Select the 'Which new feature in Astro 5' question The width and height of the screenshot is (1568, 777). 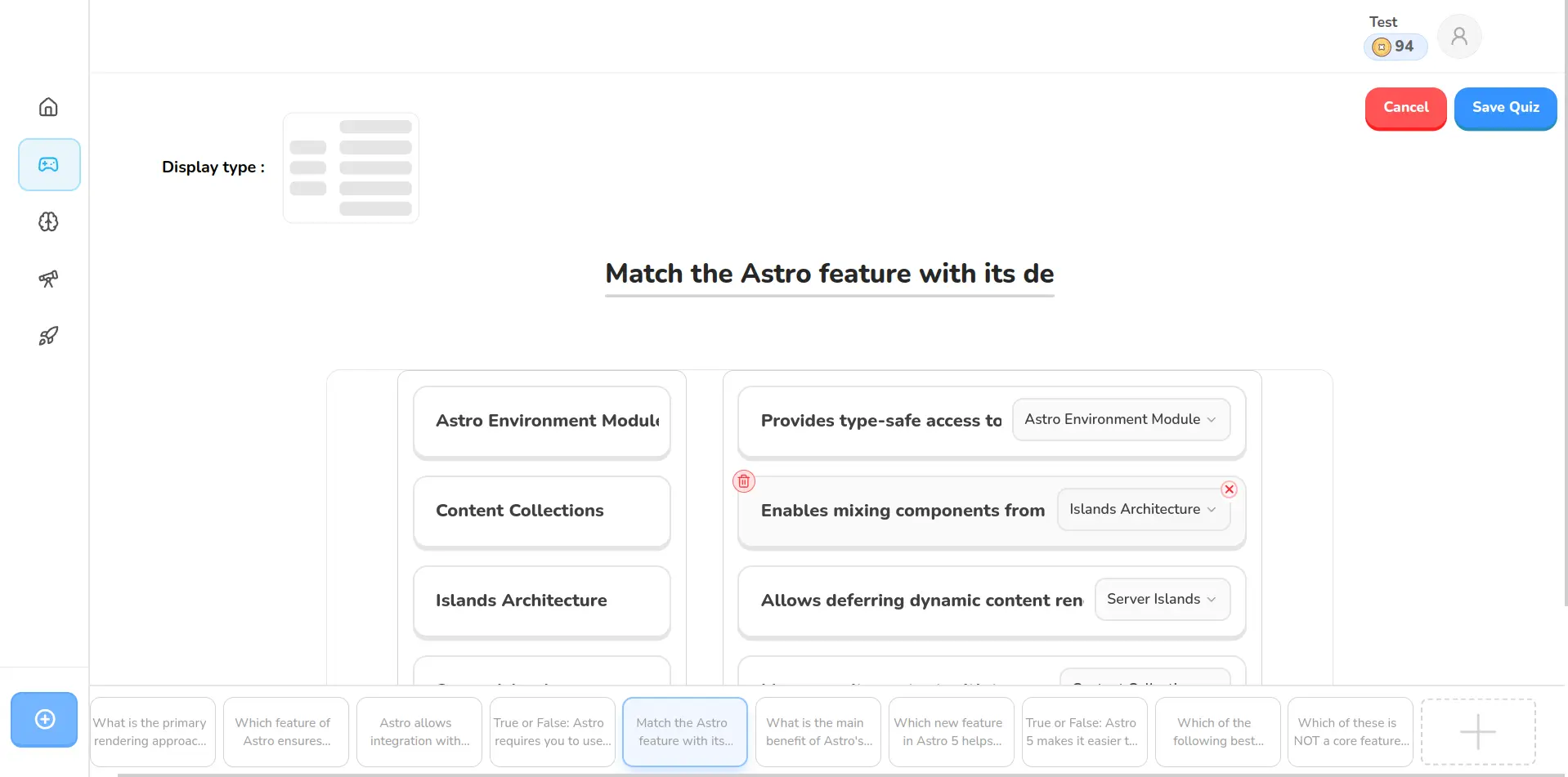pos(950,731)
